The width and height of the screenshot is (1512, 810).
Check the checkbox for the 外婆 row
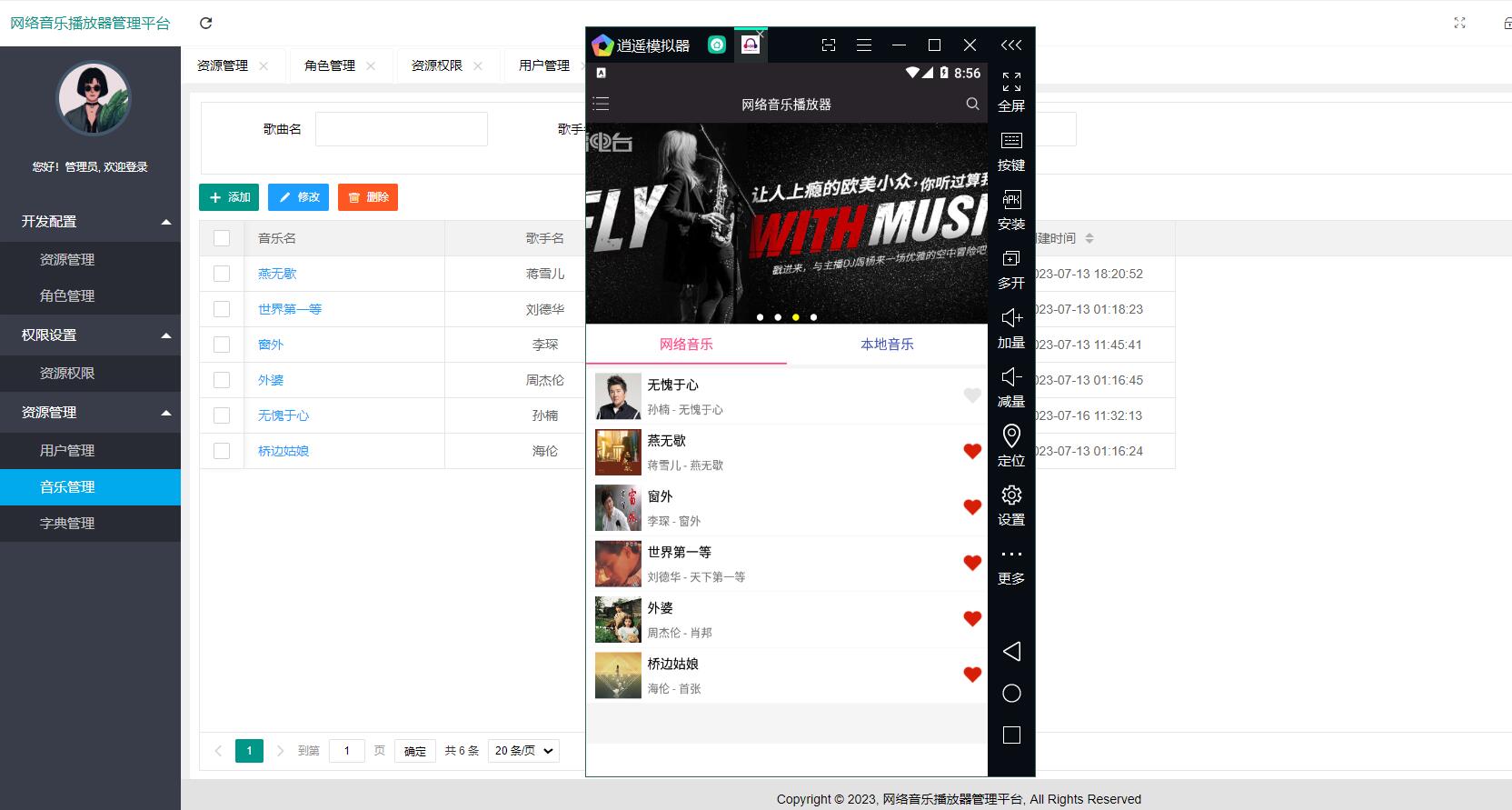coord(222,380)
